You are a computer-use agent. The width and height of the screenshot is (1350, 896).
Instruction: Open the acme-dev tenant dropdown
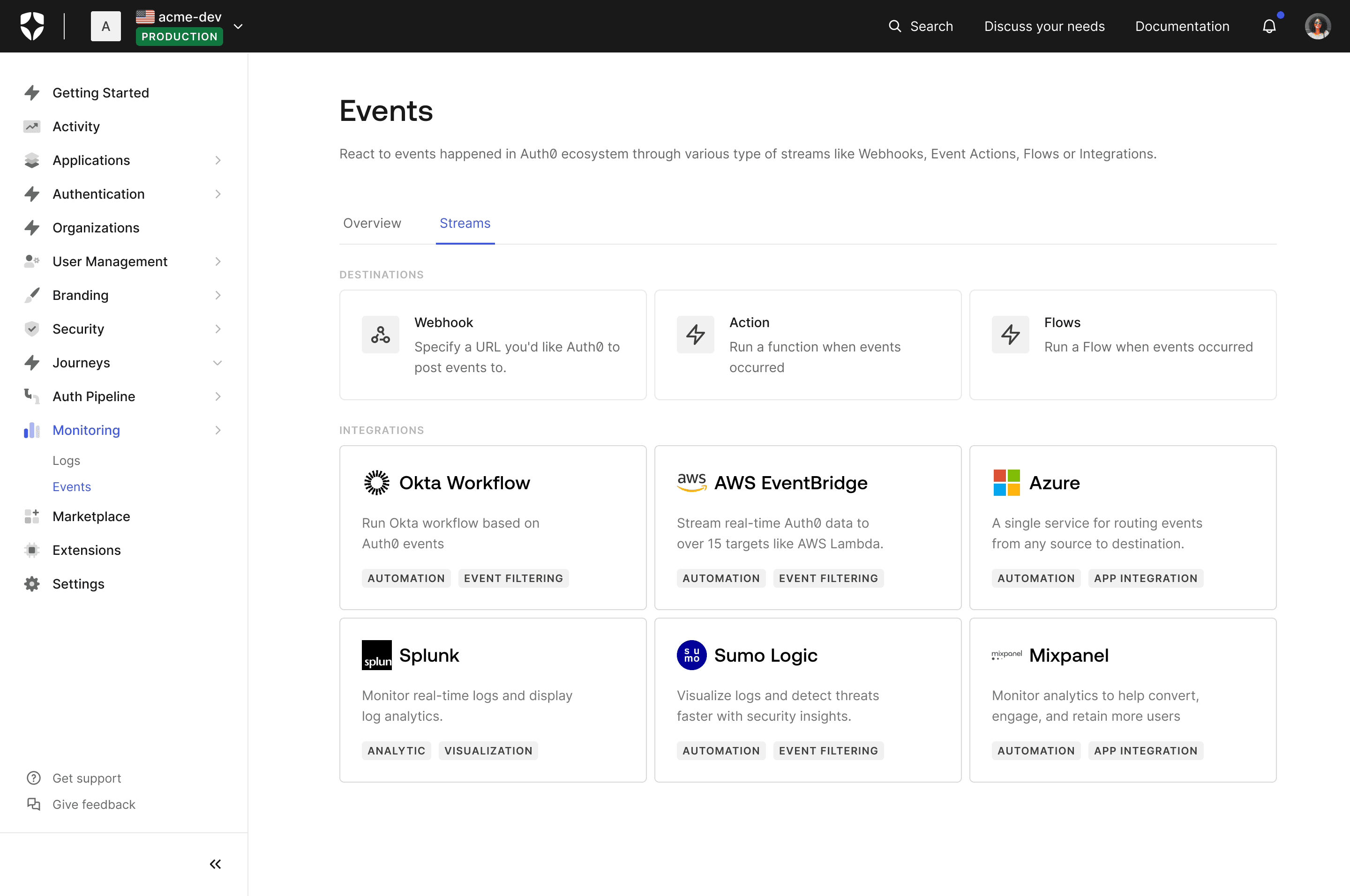click(x=238, y=26)
